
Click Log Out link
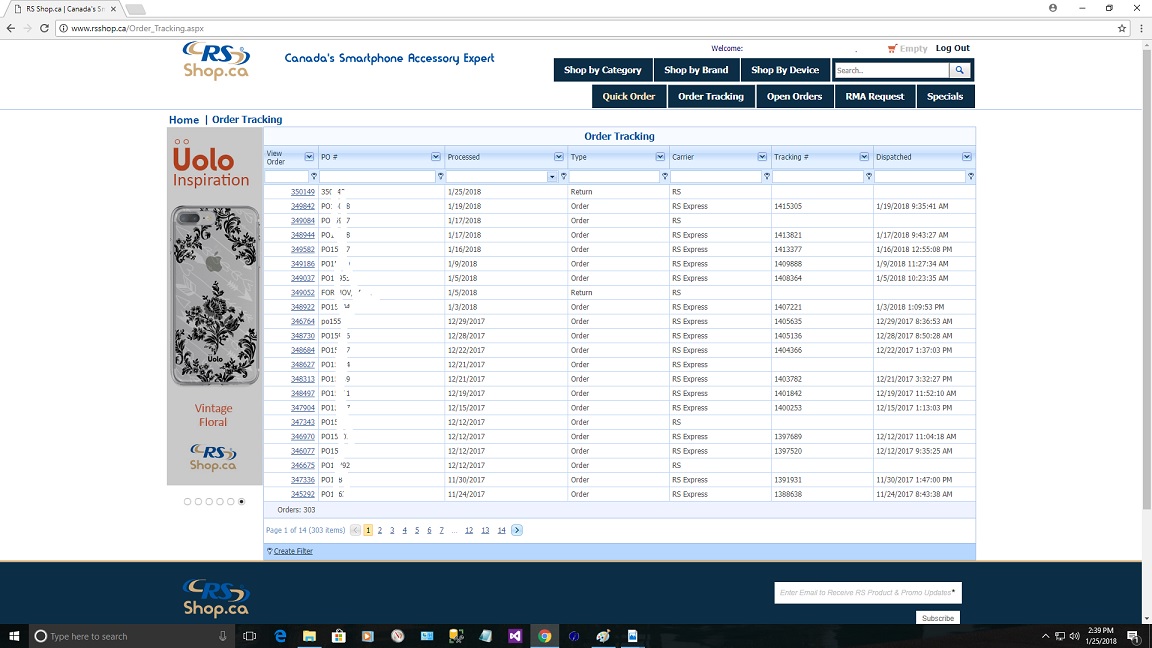[x=952, y=48]
